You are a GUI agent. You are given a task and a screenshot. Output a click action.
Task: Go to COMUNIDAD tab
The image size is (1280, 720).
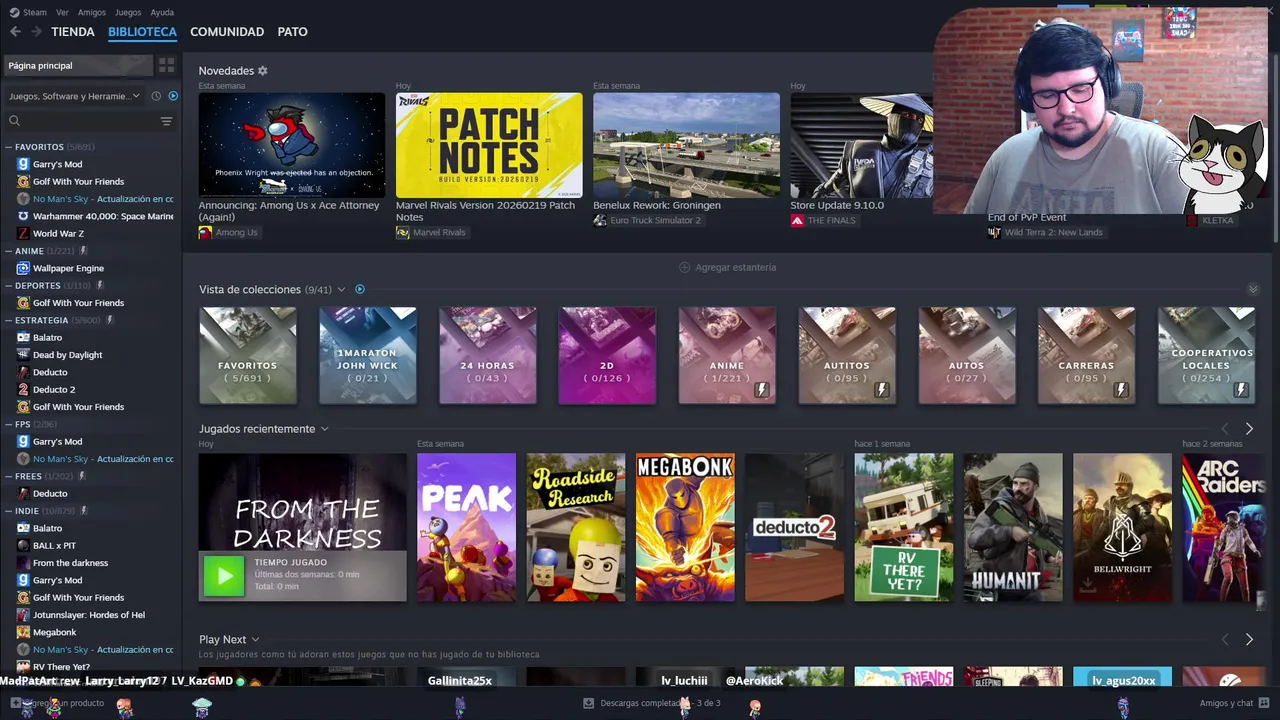point(227,32)
